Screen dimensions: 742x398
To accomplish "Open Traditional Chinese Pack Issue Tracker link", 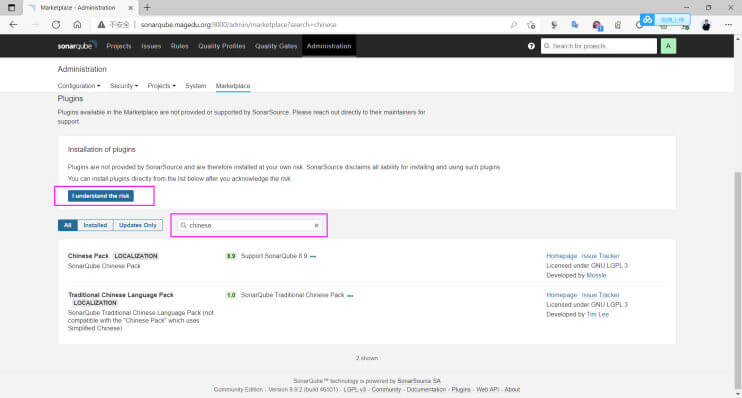I will click(601, 295).
